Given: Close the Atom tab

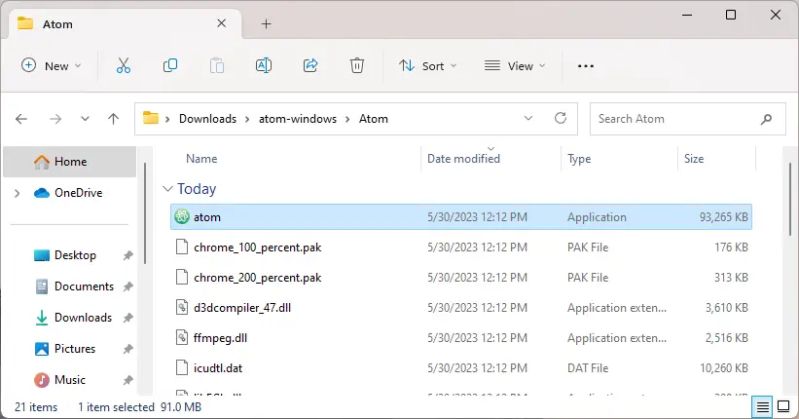Looking at the screenshot, I should (x=221, y=23).
